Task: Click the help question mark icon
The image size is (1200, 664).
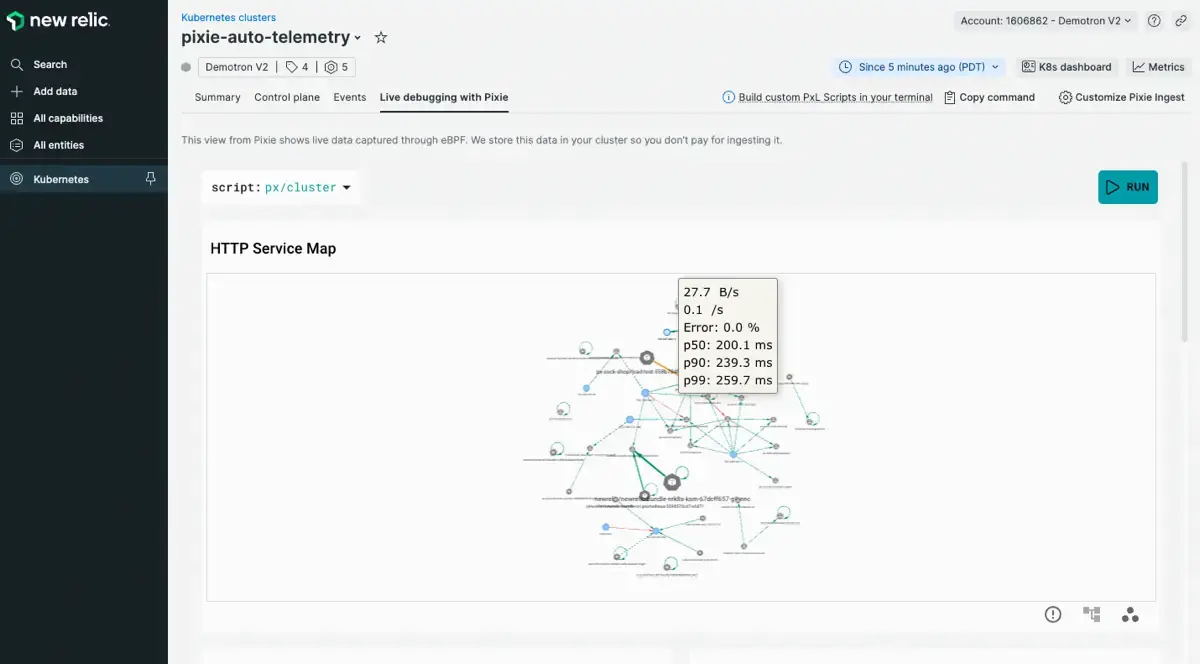Action: (x=1154, y=20)
